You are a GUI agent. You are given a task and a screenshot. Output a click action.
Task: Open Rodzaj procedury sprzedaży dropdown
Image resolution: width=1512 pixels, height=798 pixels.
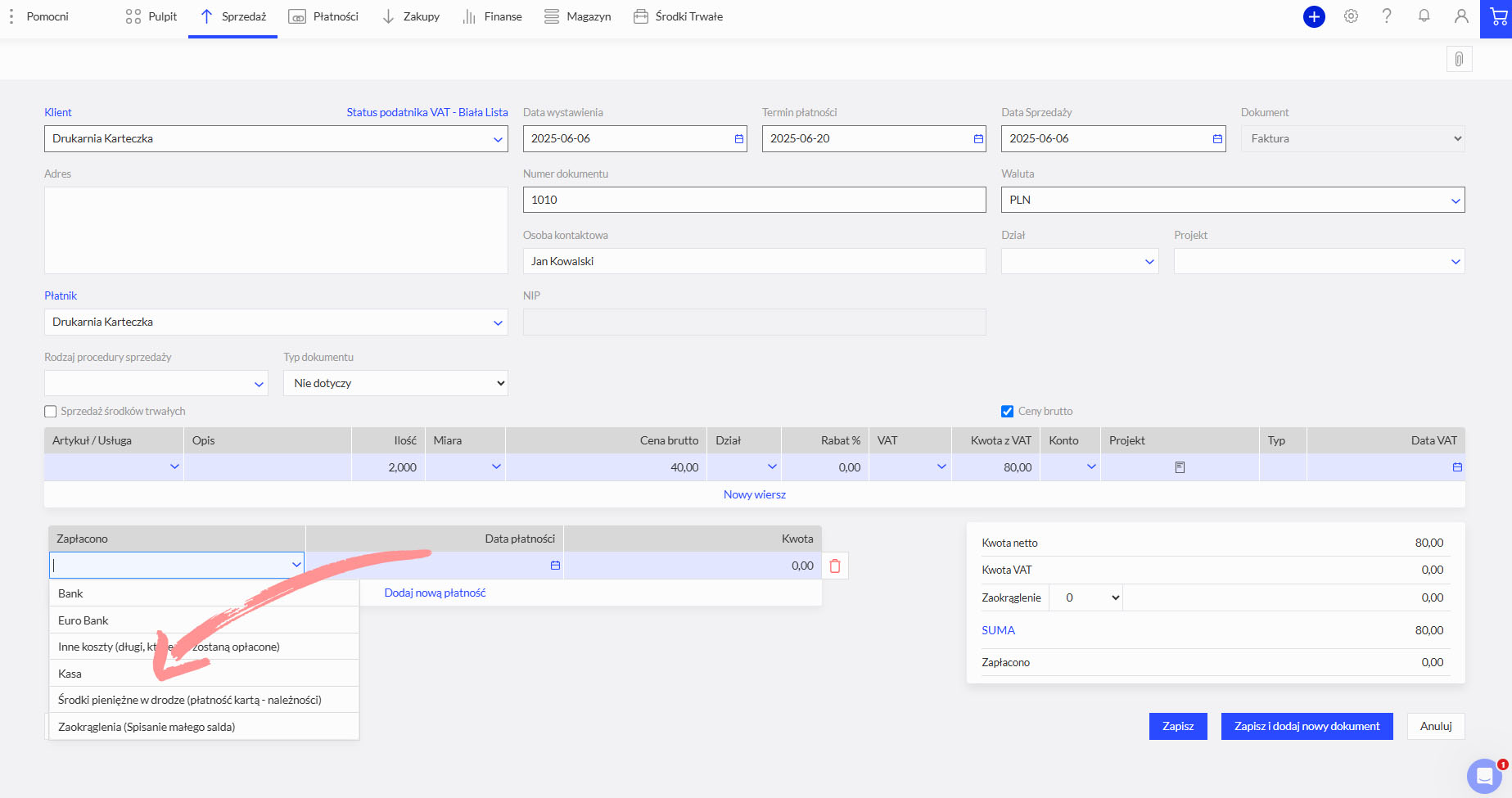pos(259,384)
